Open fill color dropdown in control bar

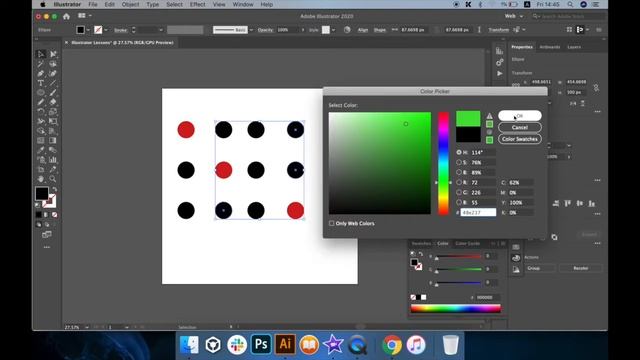point(88,30)
